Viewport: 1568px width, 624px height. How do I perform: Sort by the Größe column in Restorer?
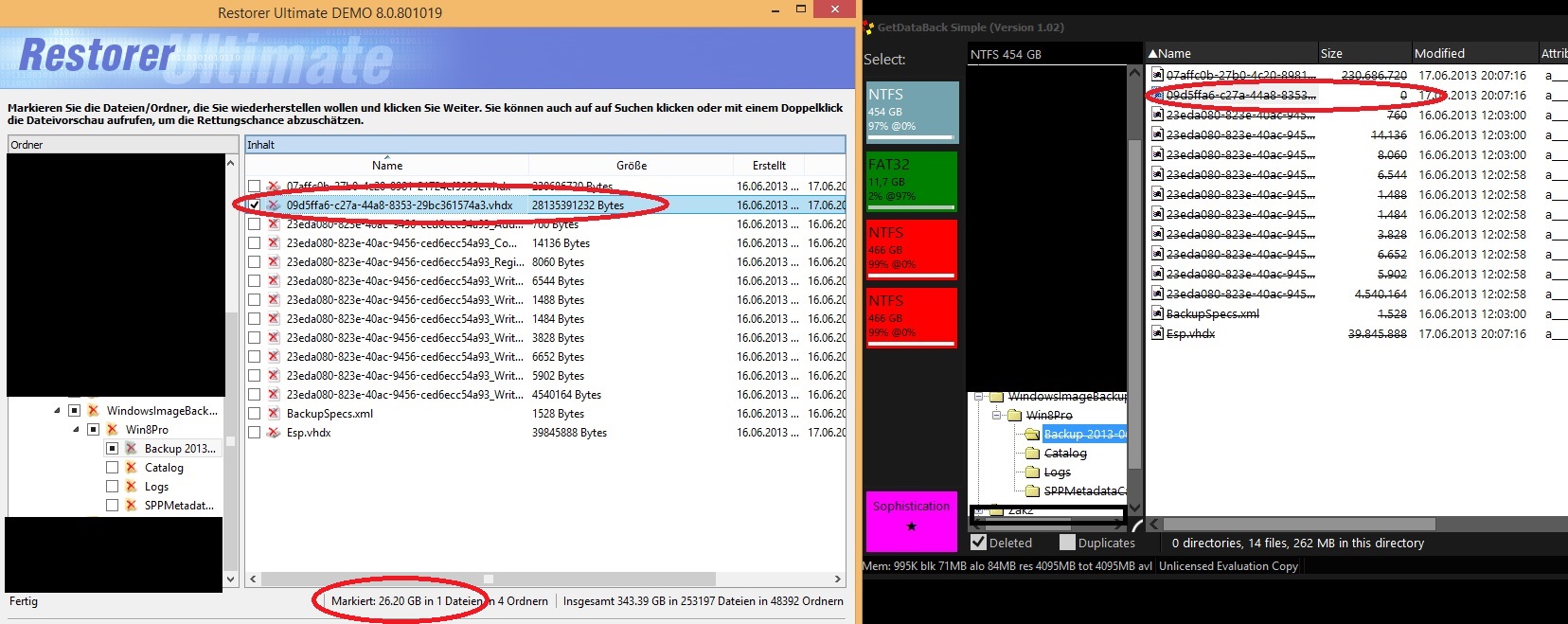632,166
